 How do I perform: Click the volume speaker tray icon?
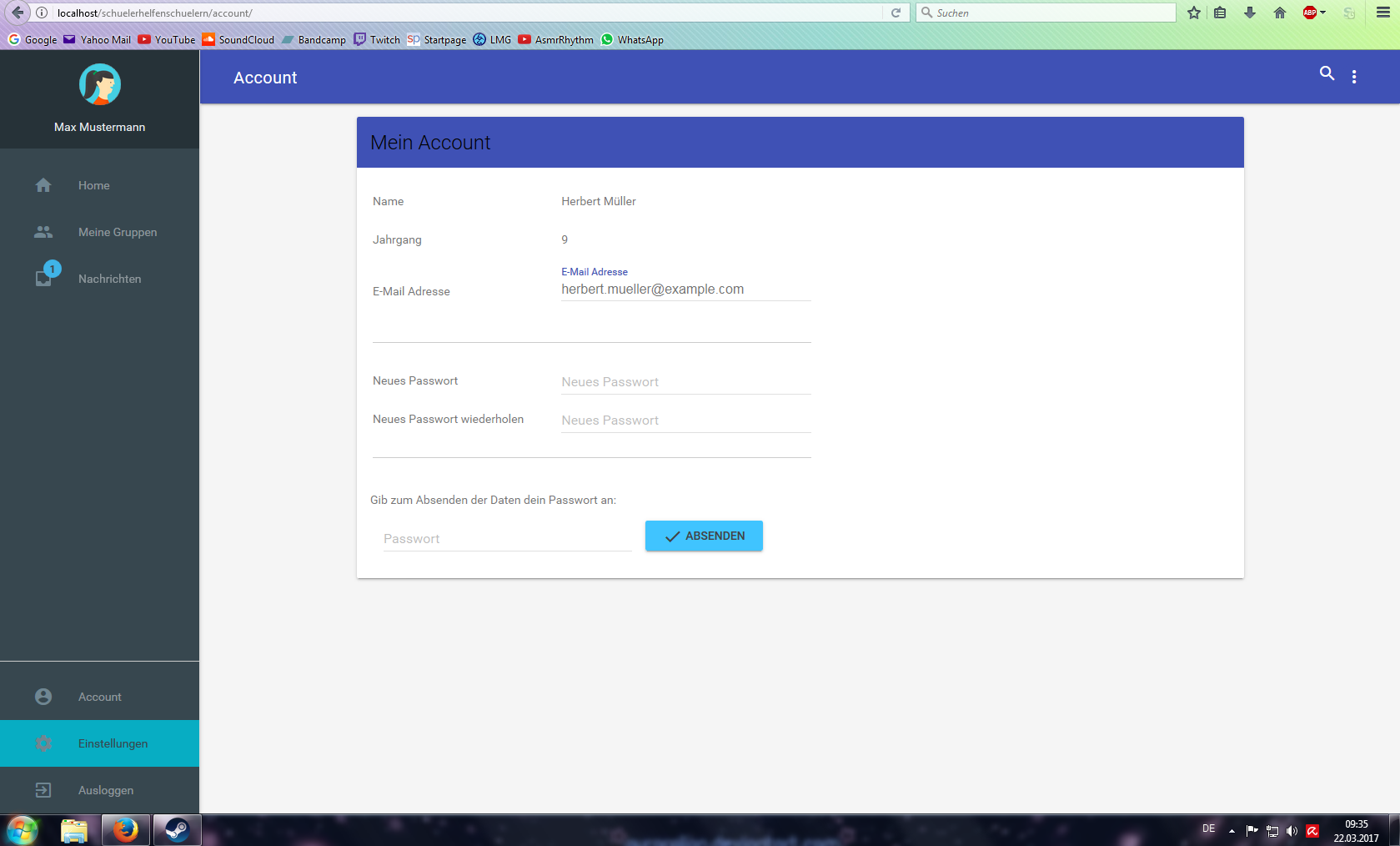pos(1292,831)
